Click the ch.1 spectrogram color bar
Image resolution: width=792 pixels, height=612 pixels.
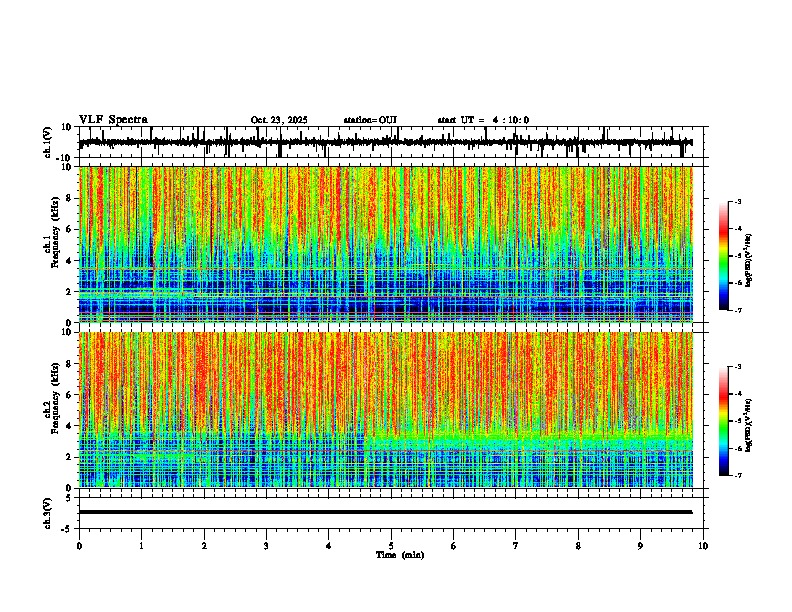point(724,256)
